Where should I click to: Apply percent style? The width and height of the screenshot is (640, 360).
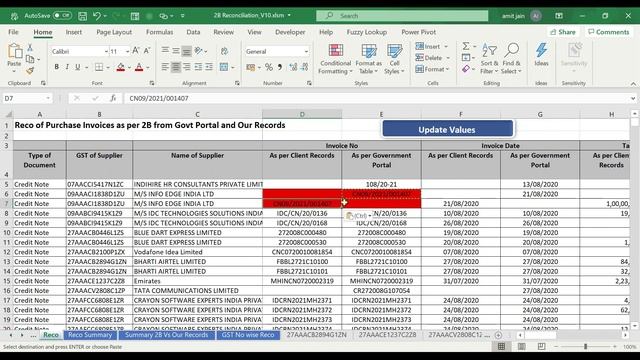click(x=269, y=67)
